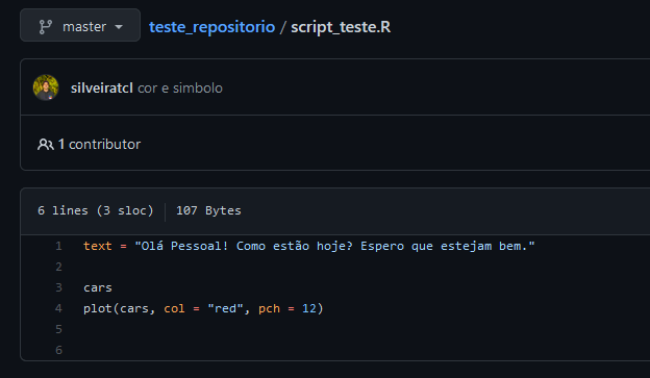Viewport: 650px width, 378px height.
Task: Open silveiratcl's avatar image
Action: (x=46, y=87)
